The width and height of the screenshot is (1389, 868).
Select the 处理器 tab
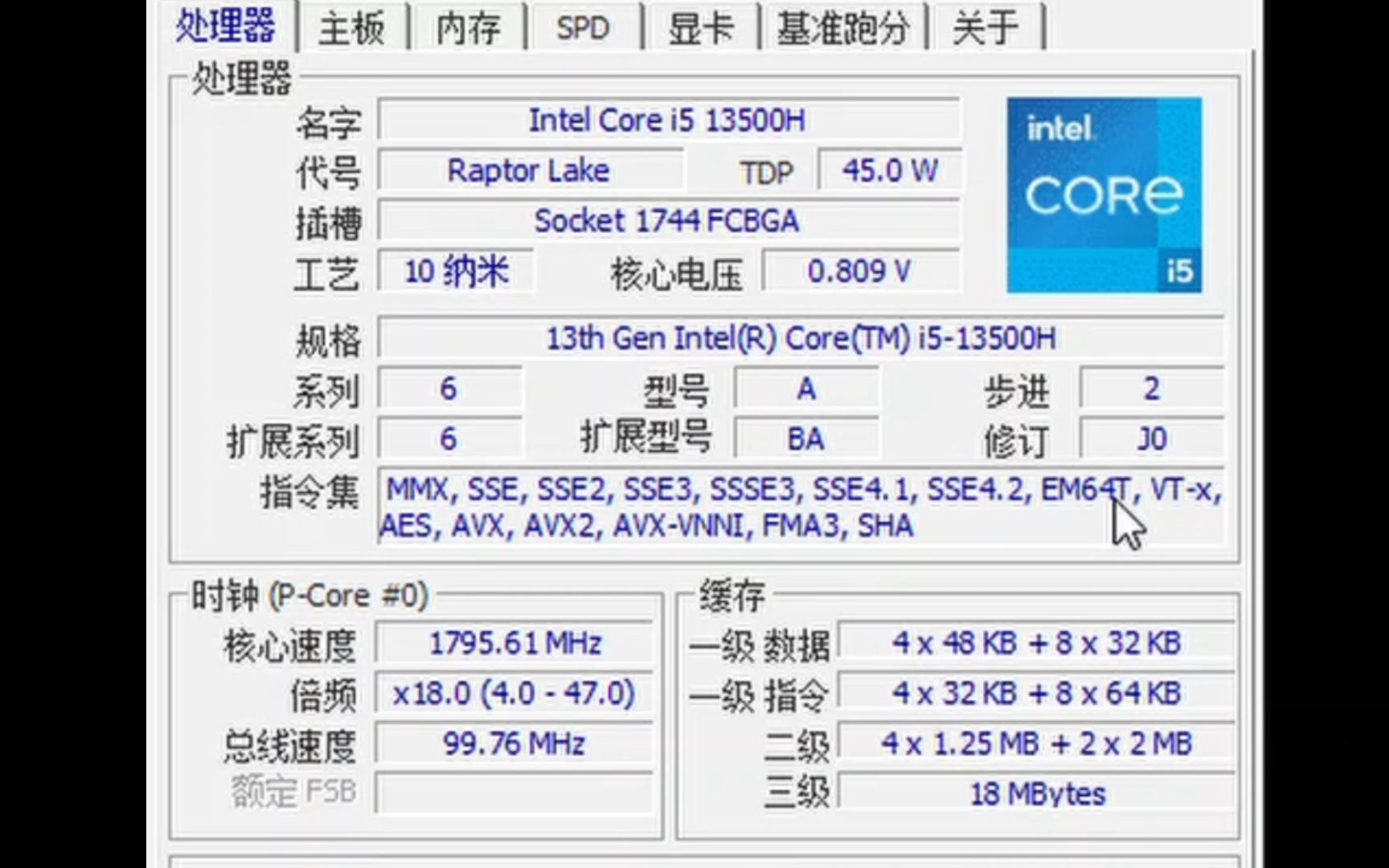pyautogui.click(x=226, y=27)
